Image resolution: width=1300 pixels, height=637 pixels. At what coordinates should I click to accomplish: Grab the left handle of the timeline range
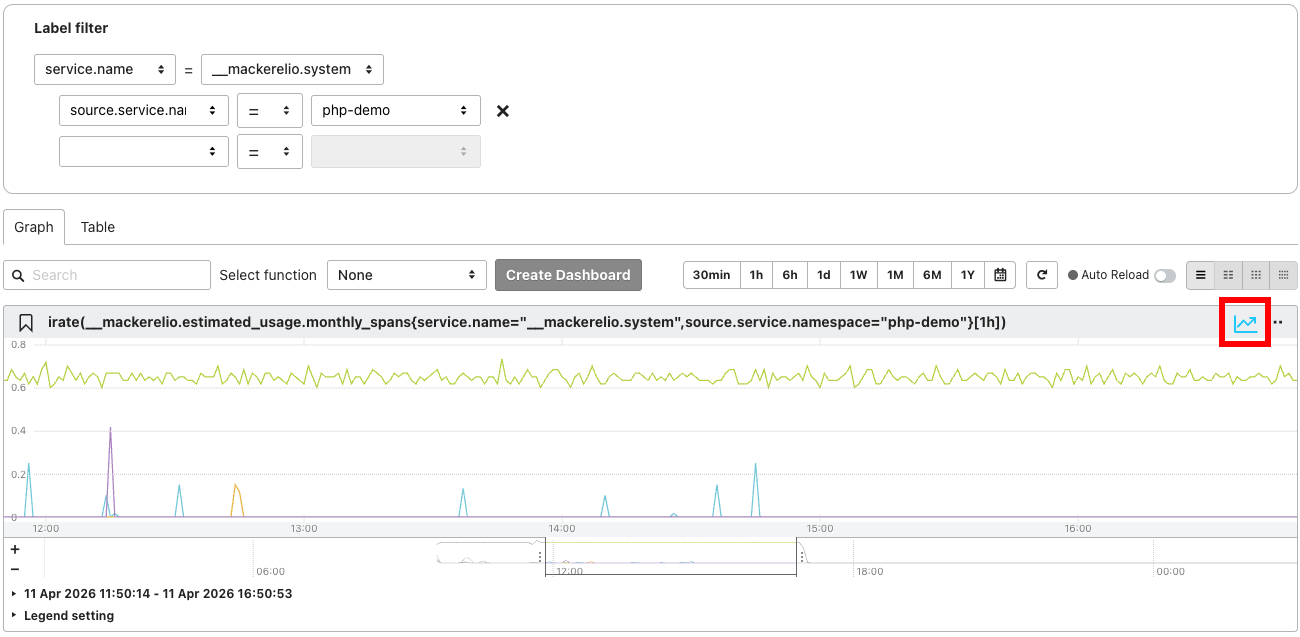pos(540,557)
